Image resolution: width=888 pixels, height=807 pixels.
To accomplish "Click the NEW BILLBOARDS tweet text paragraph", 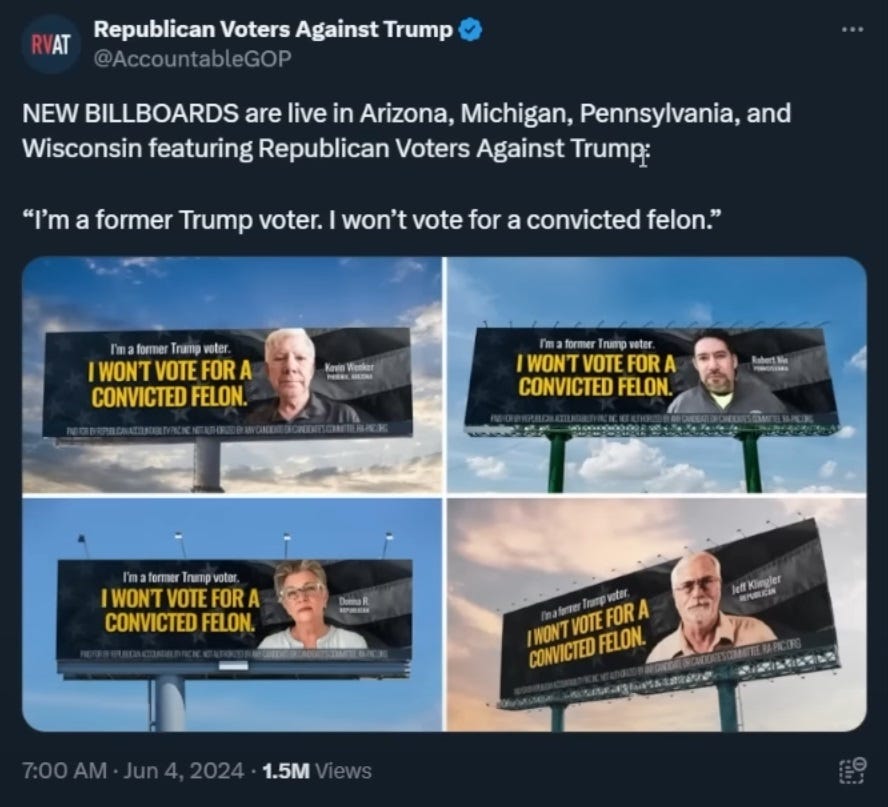I will tap(407, 131).
